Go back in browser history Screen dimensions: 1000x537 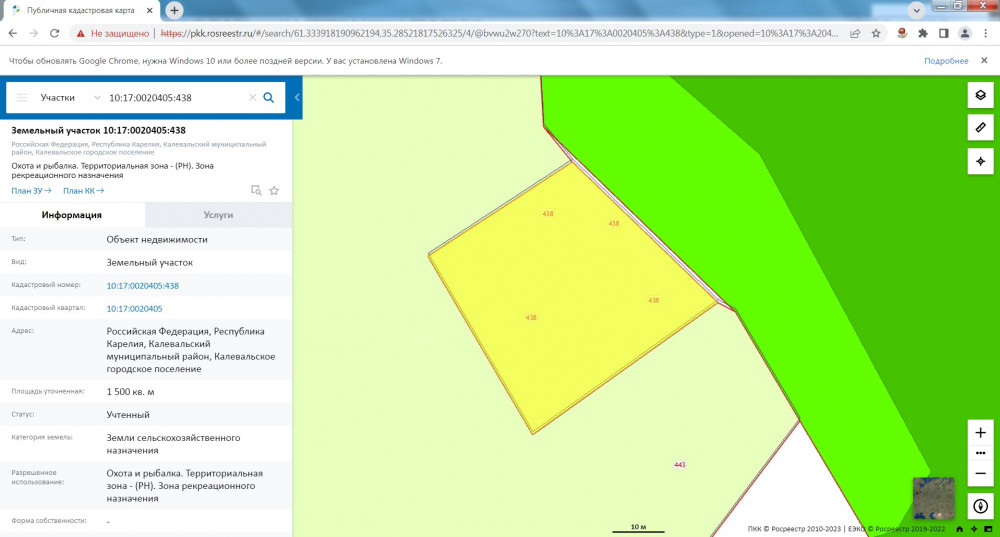tap(13, 33)
